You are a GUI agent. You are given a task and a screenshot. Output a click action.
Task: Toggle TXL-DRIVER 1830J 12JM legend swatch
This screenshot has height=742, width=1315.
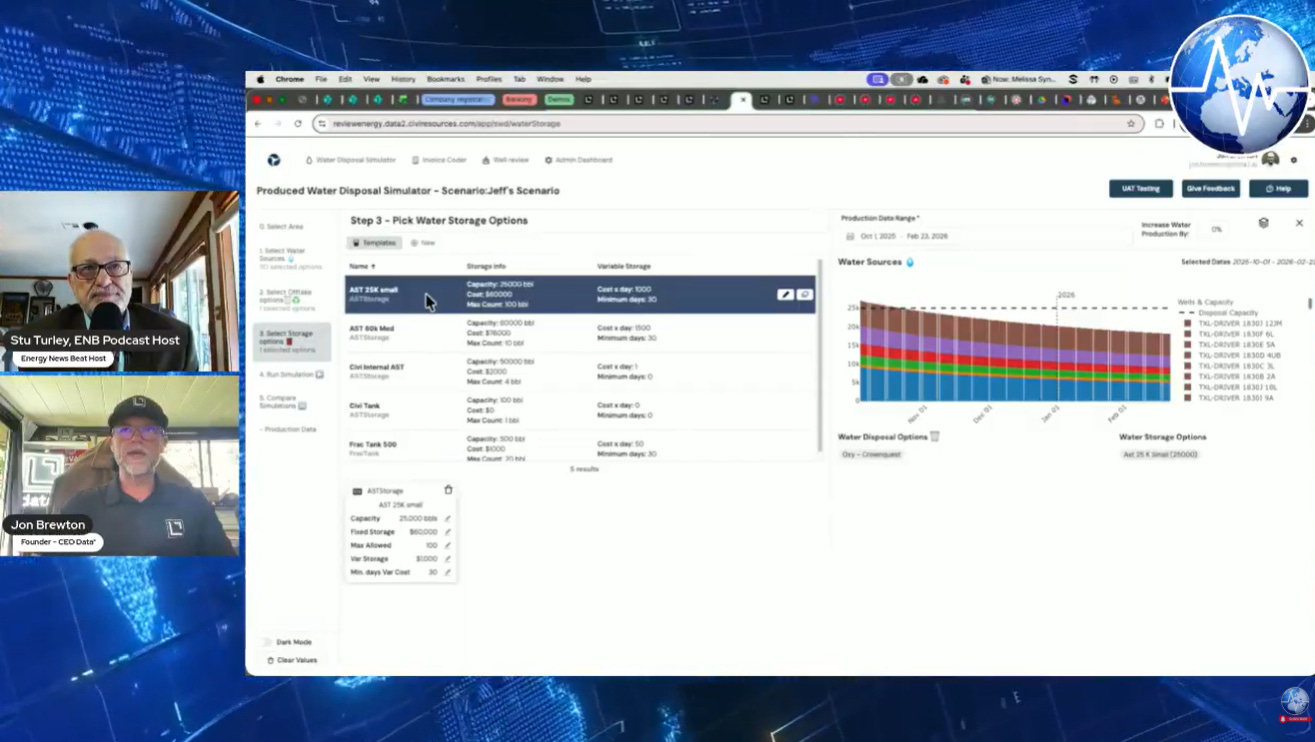point(1188,324)
